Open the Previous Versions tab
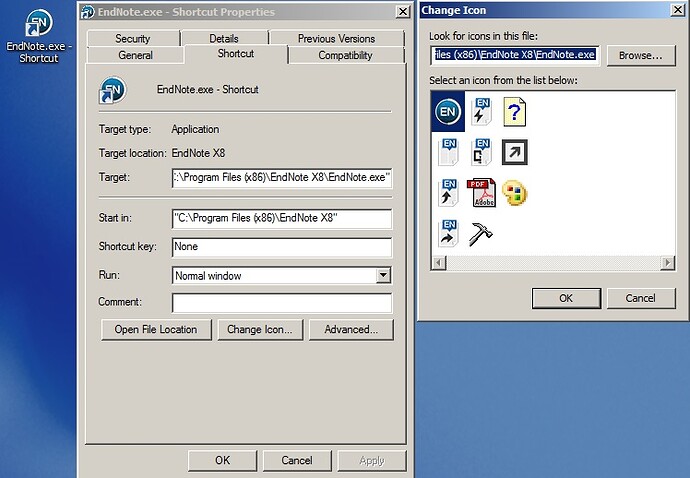The height and width of the screenshot is (478, 690). tap(337, 39)
